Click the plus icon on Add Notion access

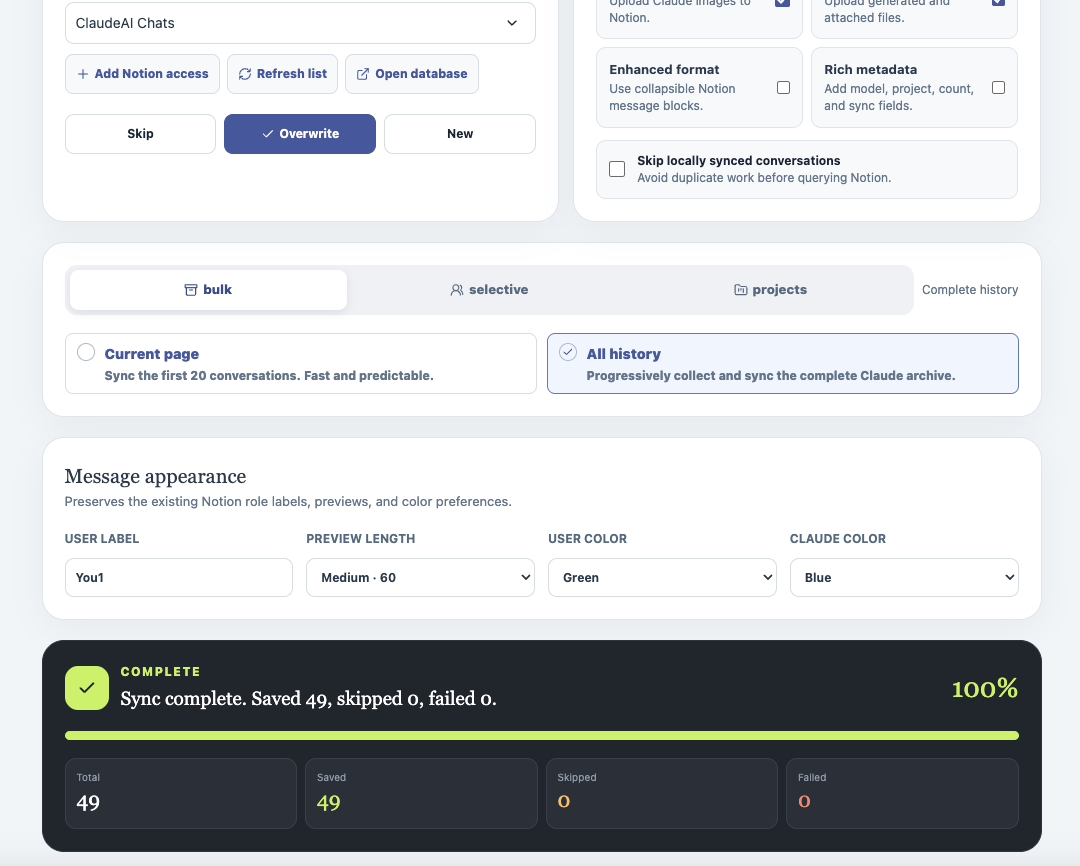(x=83, y=74)
